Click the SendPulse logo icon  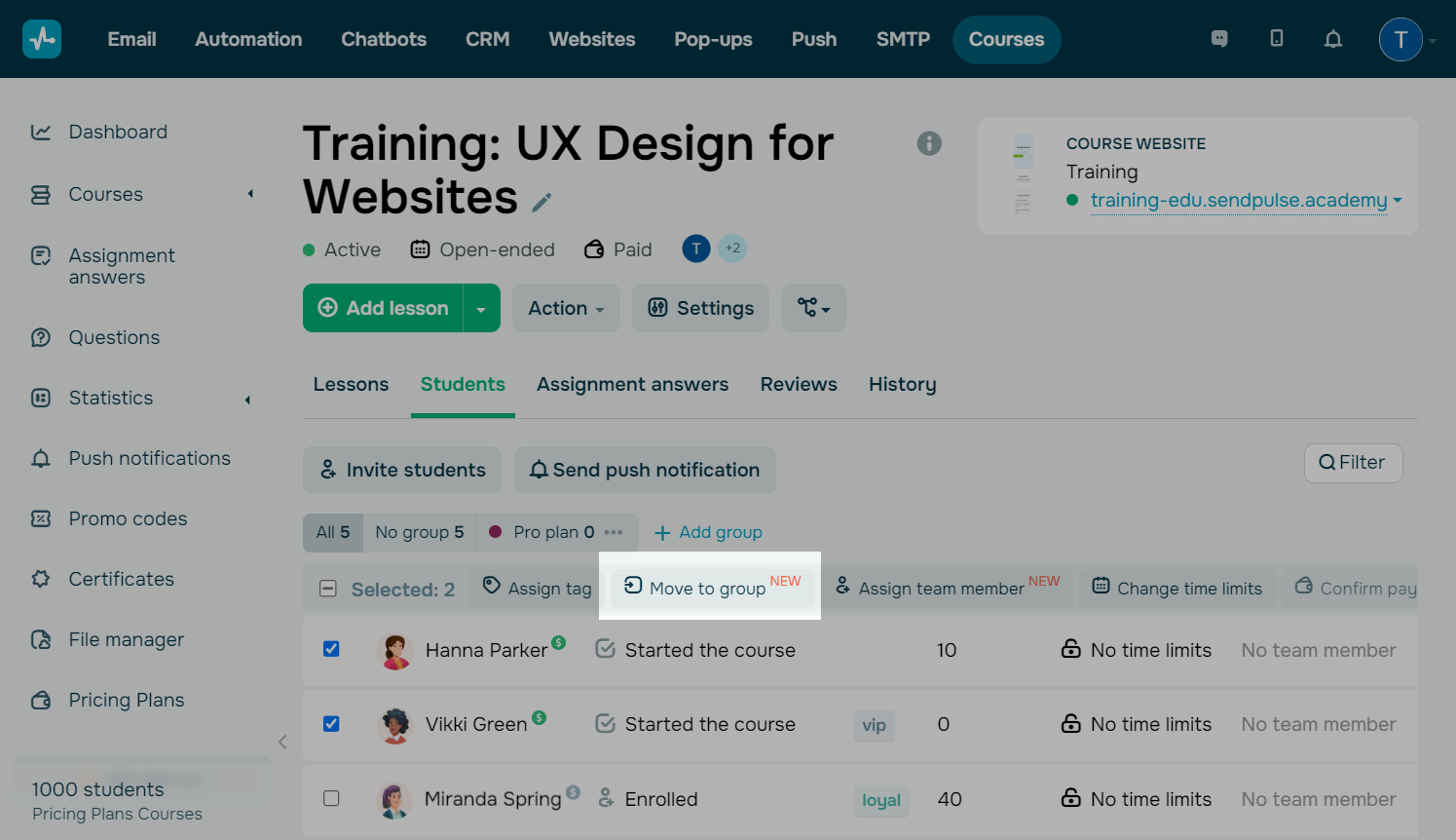point(42,39)
